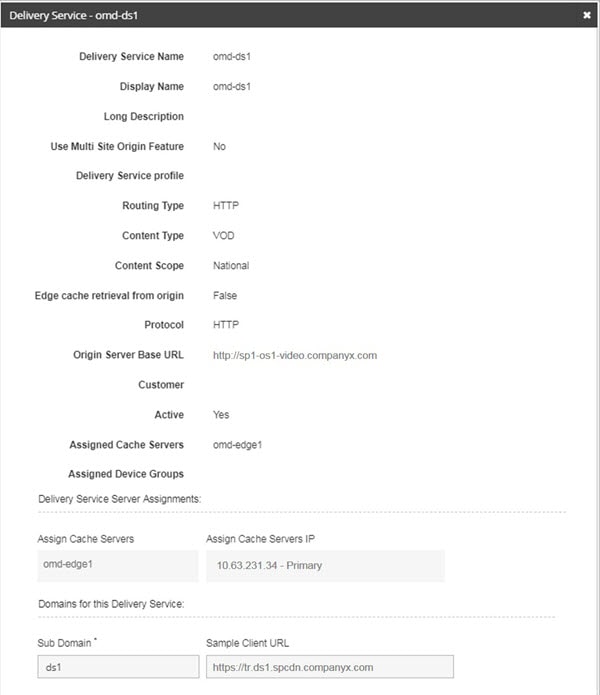Click the Delivery Service Name value omd-ds1
This screenshot has height=695, width=600.
232,57
